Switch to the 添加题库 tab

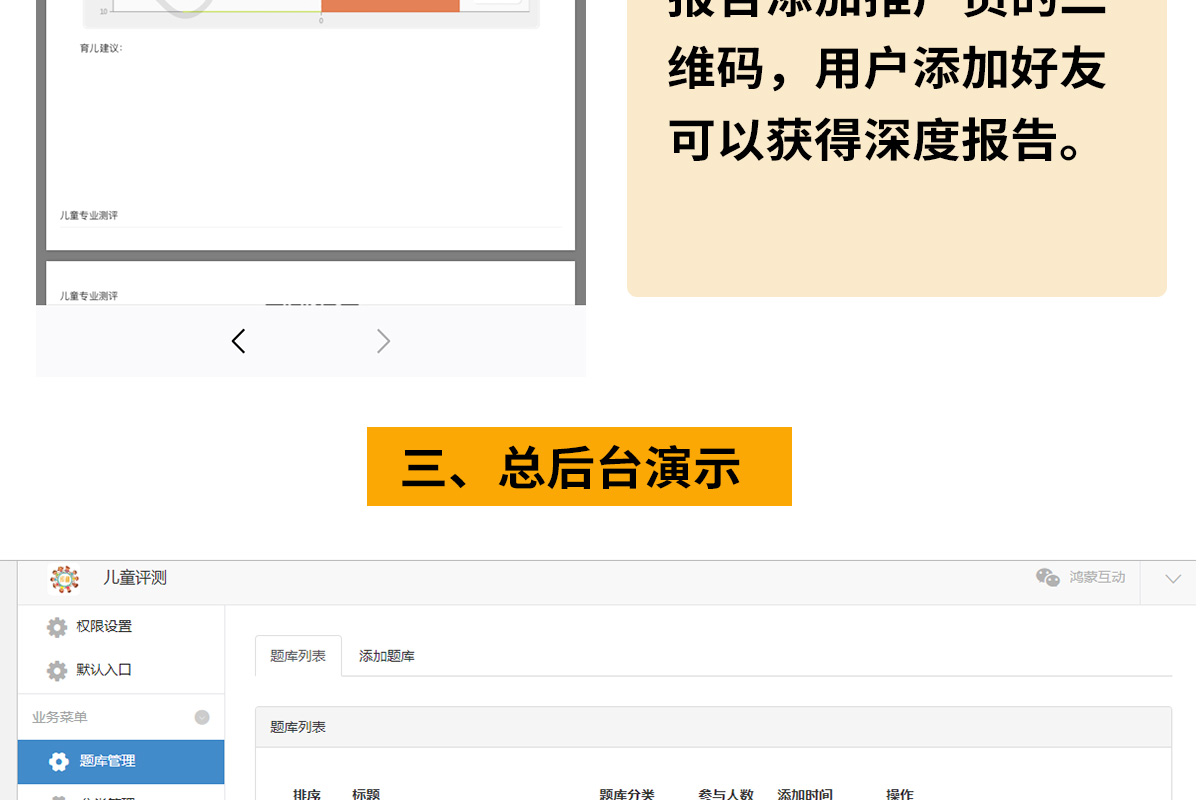pyautogui.click(x=387, y=656)
